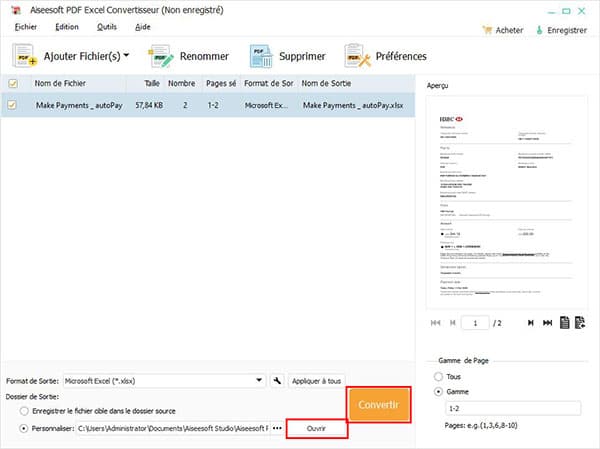Click the Renommer label

point(204,56)
